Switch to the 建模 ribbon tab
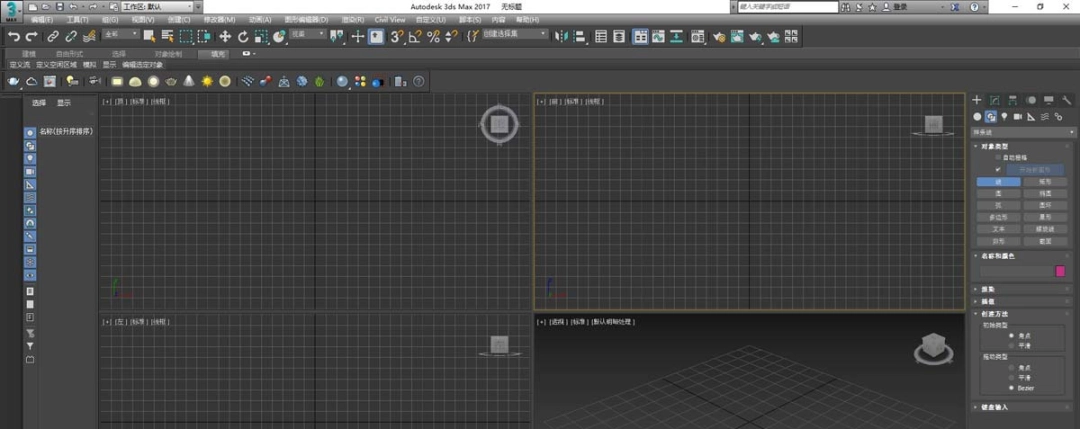1080x429 pixels. pos(28,53)
